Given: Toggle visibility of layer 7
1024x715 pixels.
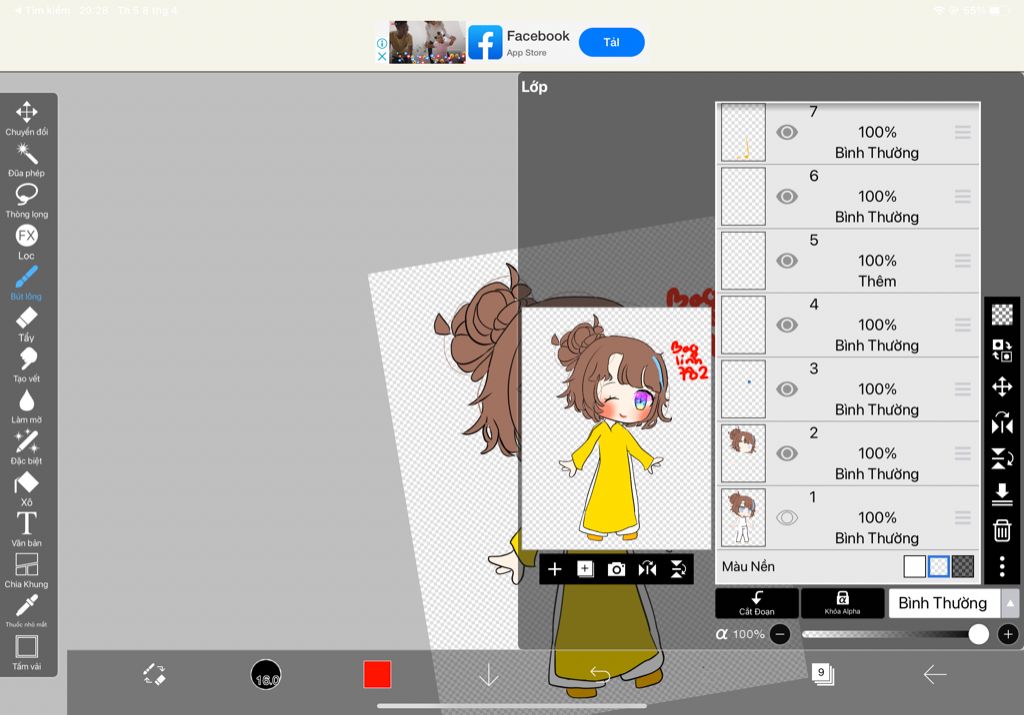Looking at the screenshot, I should point(787,133).
